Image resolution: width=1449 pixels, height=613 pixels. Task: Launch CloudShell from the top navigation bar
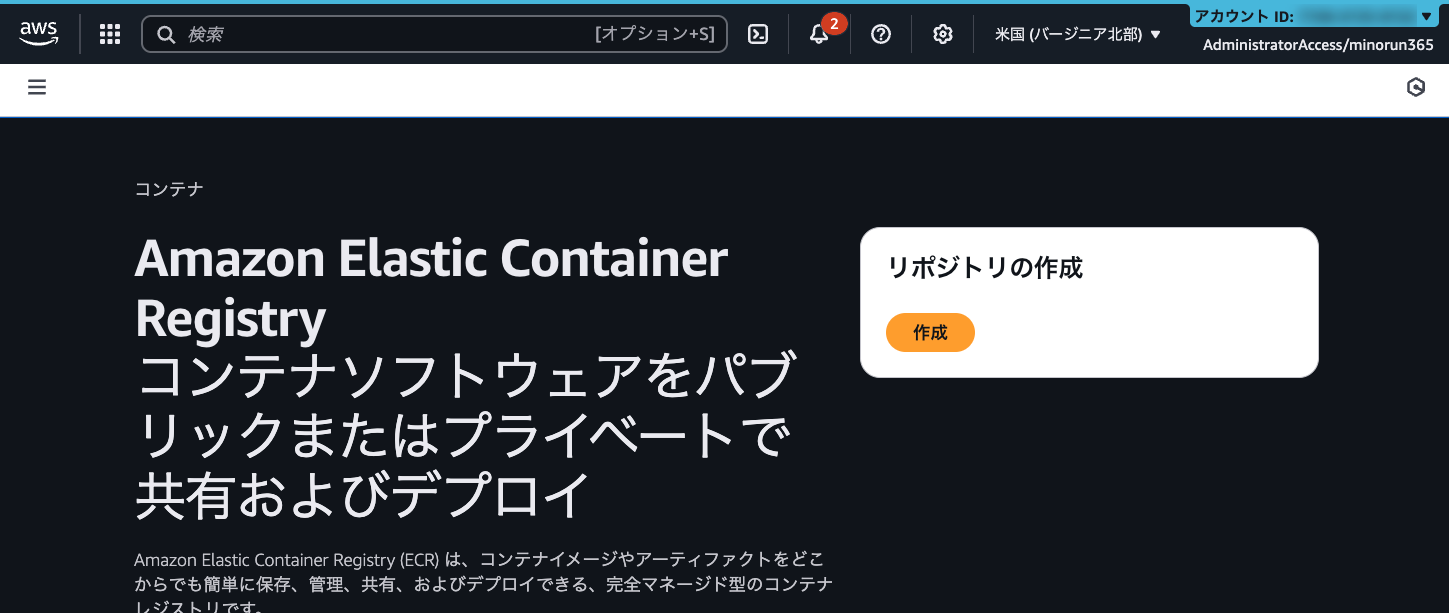point(757,33)
